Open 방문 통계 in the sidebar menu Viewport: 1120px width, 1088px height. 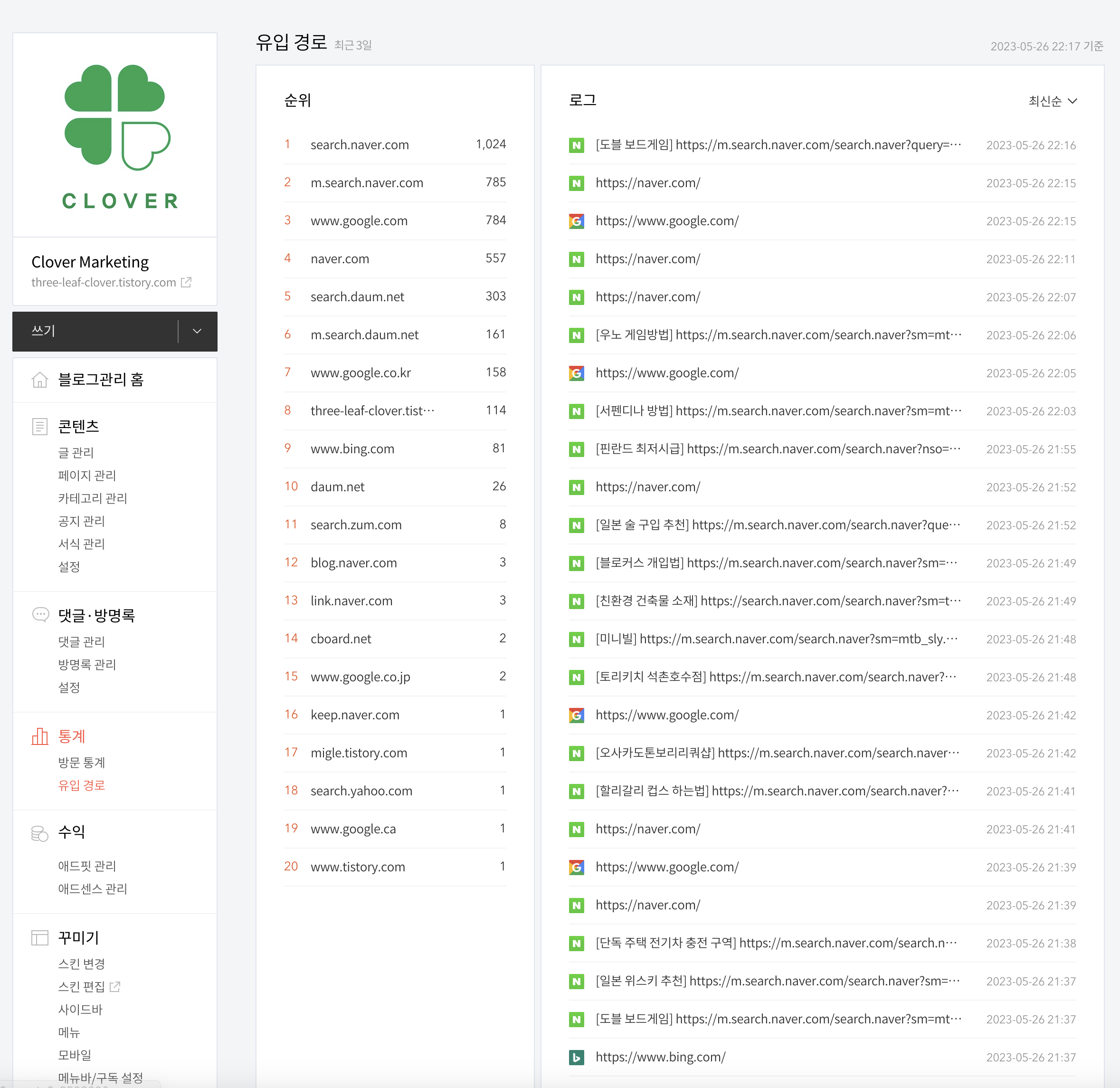[x=82, y=762]
